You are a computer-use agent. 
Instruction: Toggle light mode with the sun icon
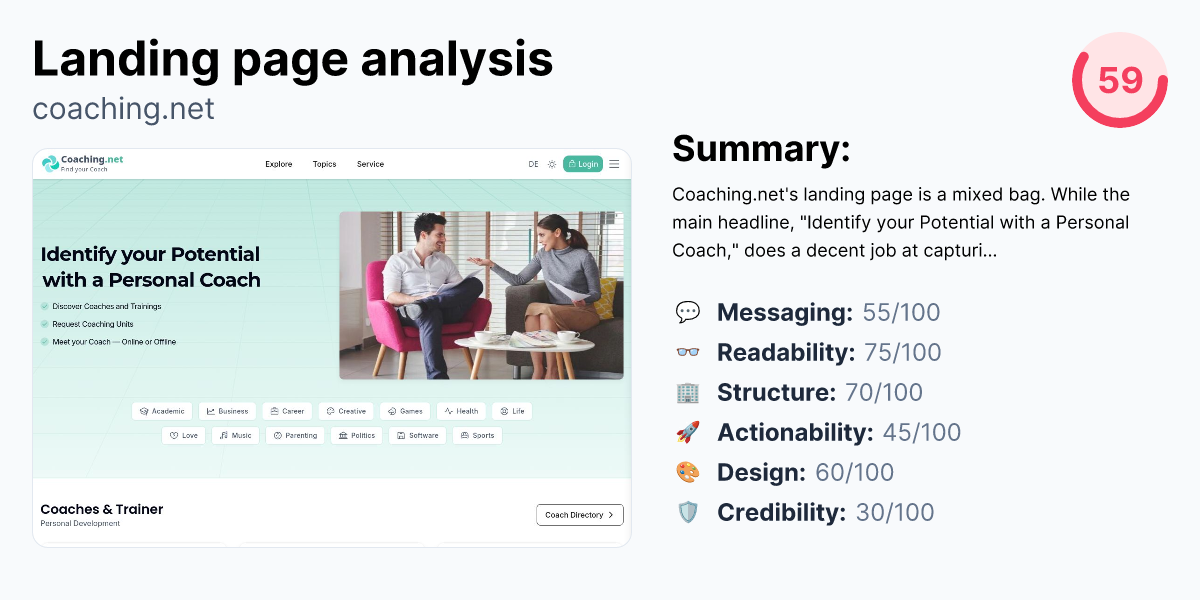pyautogui.click(x=551, y=164)
